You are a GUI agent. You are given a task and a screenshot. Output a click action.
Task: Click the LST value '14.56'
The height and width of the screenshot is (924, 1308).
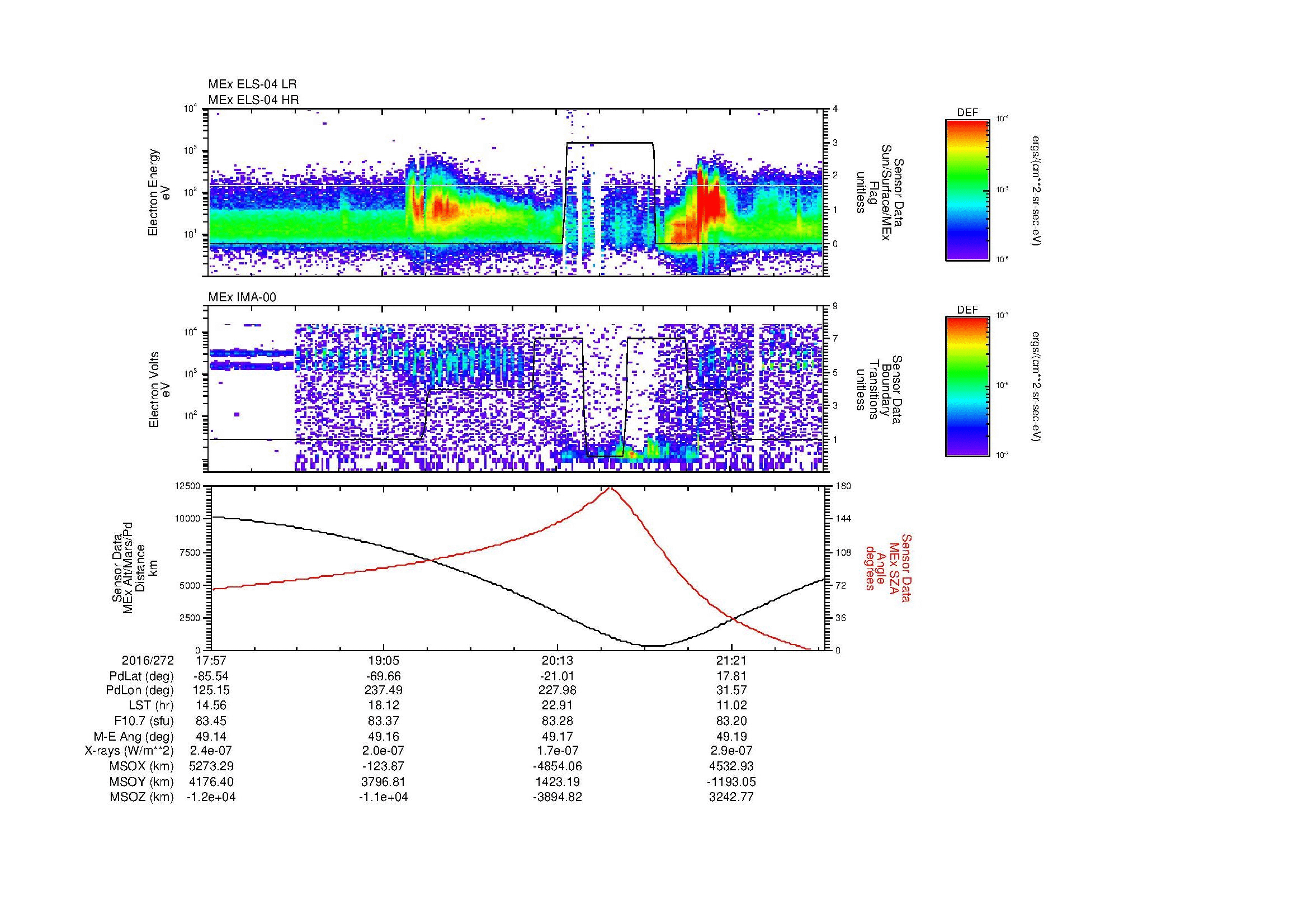(211, 706)
